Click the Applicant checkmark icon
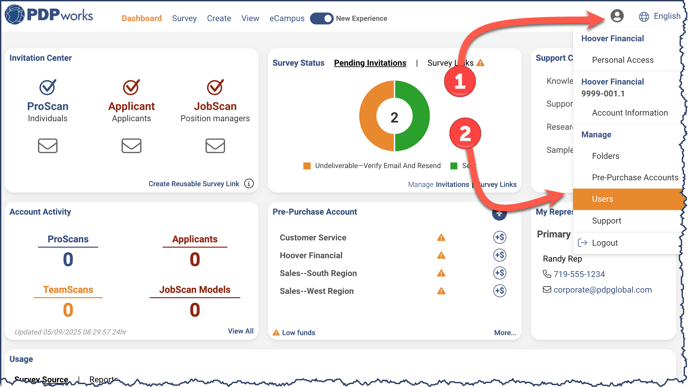The height and width of the screenshot is (387, 688). [131, 87]
